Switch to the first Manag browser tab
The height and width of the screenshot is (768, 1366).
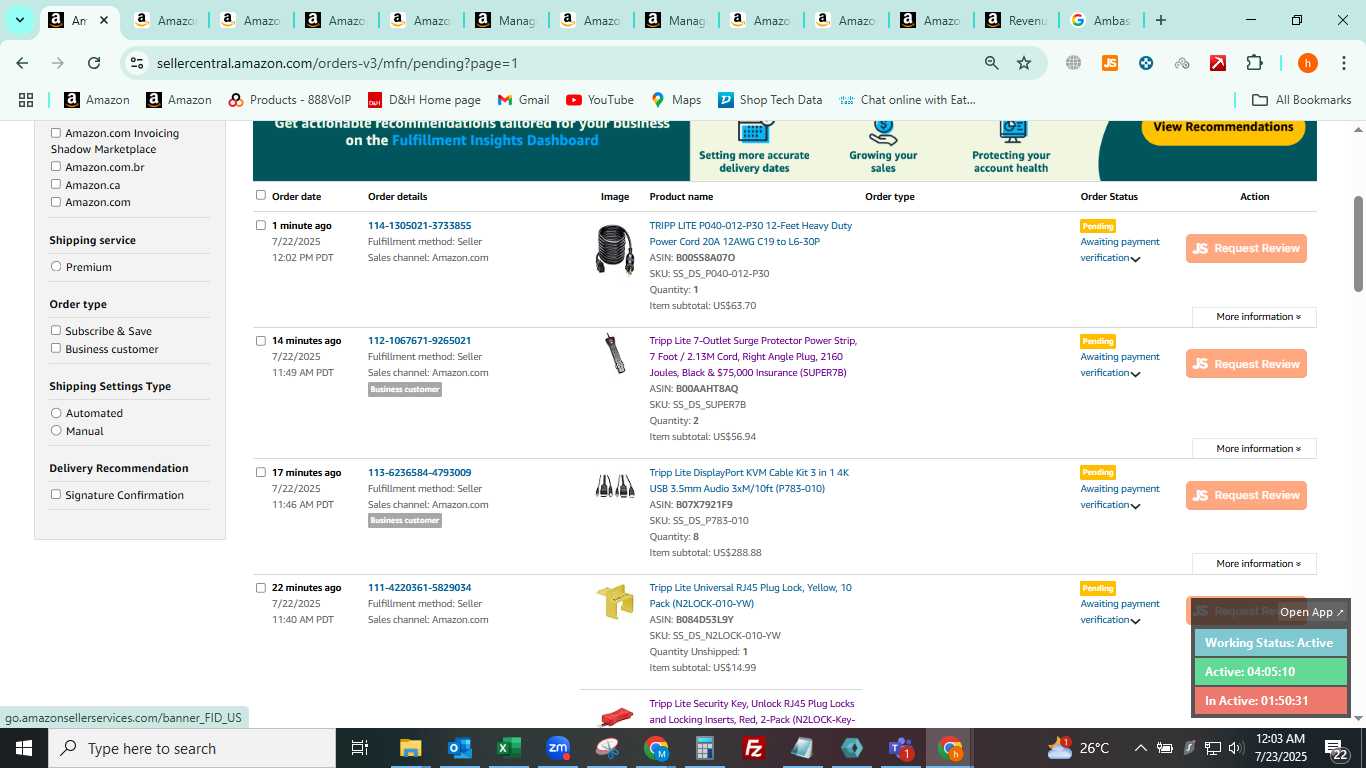point(508,20)
